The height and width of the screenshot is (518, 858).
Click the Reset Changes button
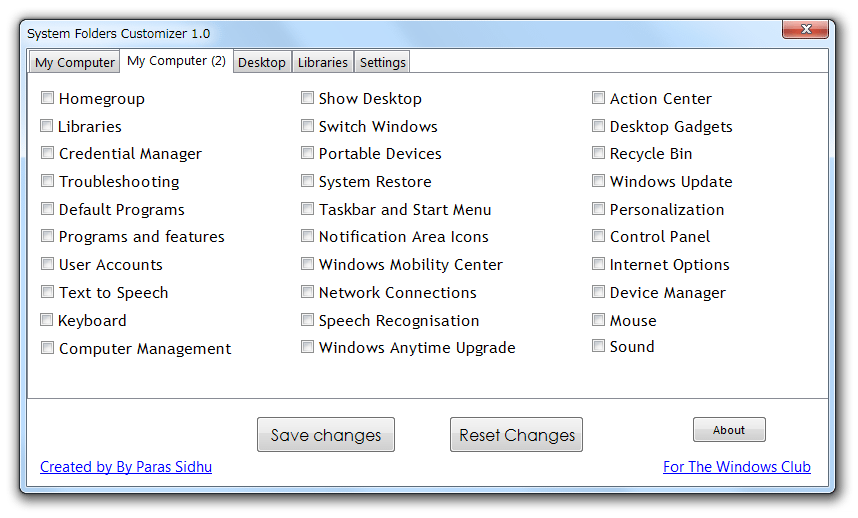pos(517,435)
